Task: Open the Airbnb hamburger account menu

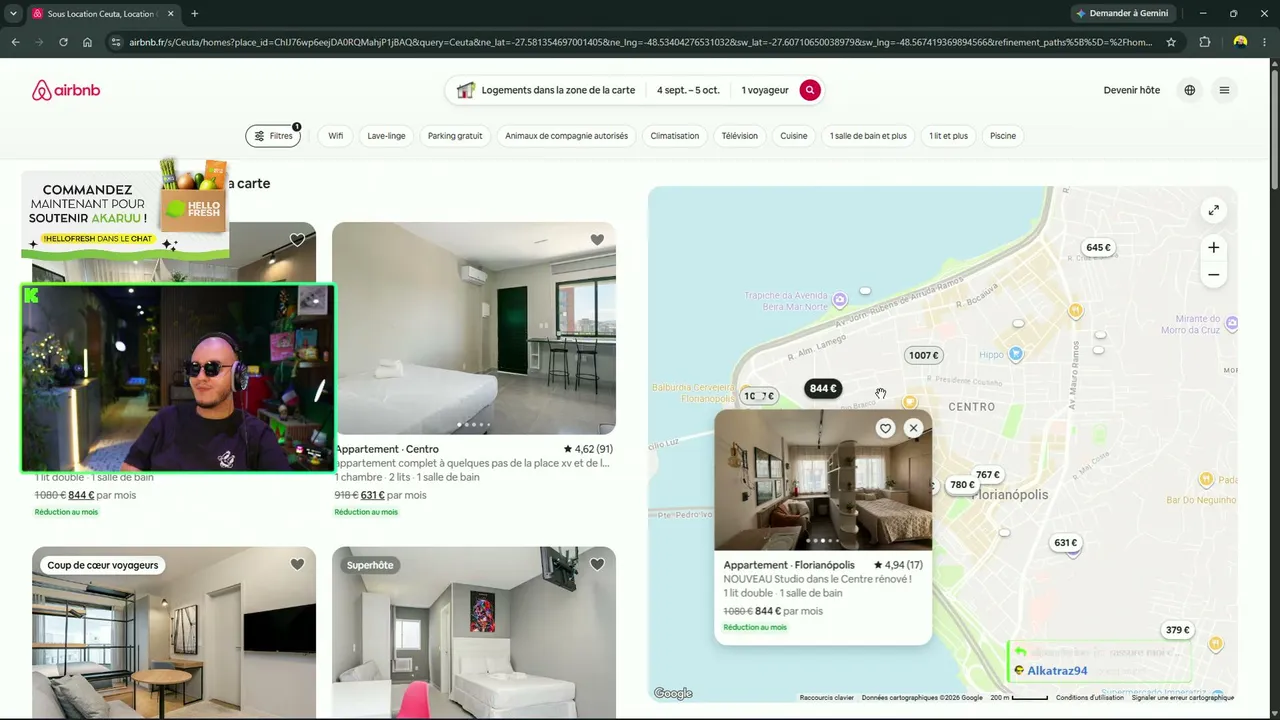Action: (1224, 90)
